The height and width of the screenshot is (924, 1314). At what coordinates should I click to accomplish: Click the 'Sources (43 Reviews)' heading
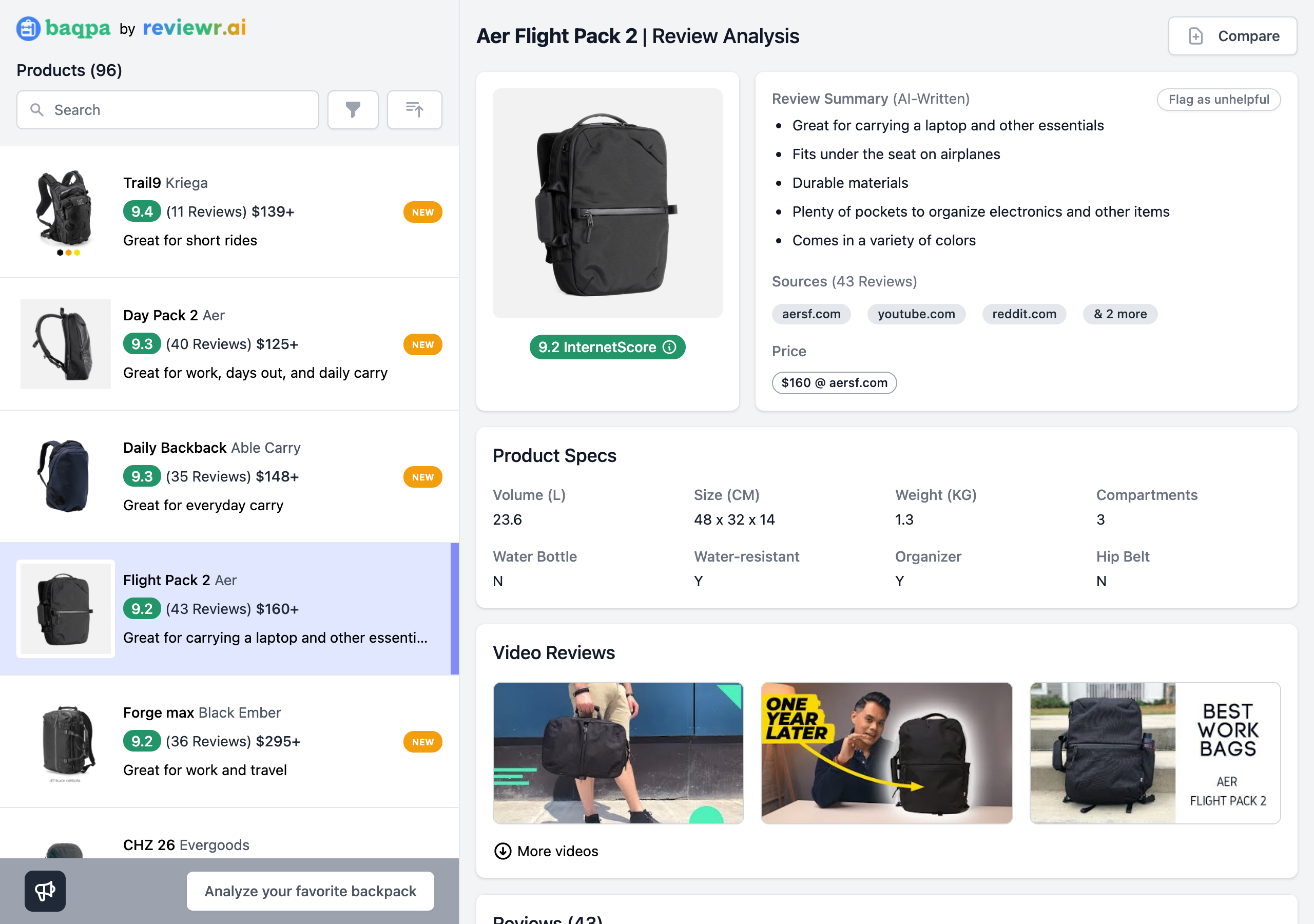click(844, 281)
